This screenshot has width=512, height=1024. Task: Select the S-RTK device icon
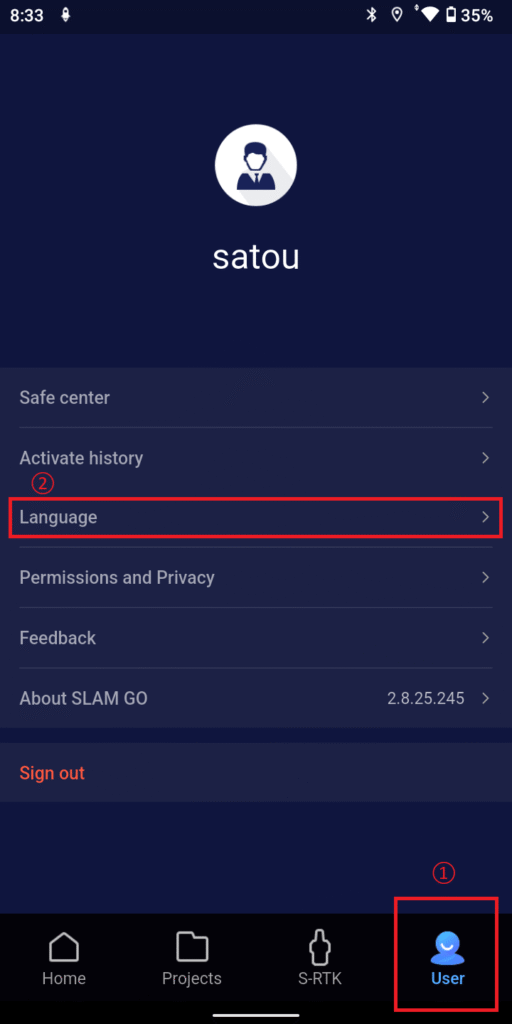pyautogui.click(x=320, y=947)
